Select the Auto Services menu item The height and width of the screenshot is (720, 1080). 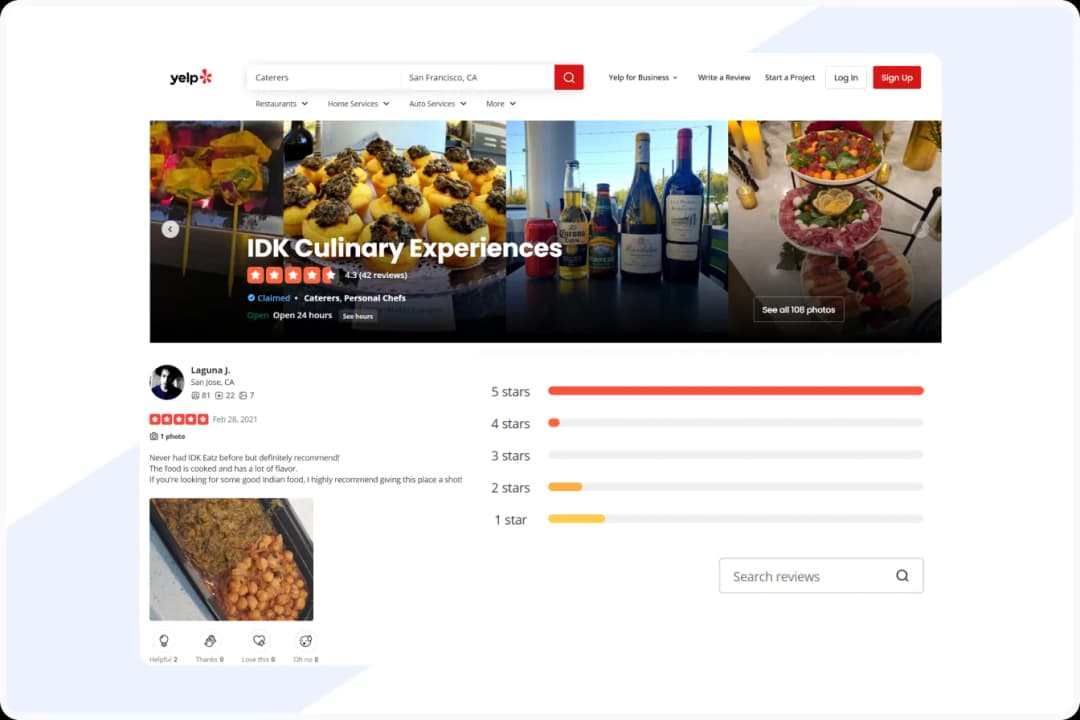(x=437, y=103)
